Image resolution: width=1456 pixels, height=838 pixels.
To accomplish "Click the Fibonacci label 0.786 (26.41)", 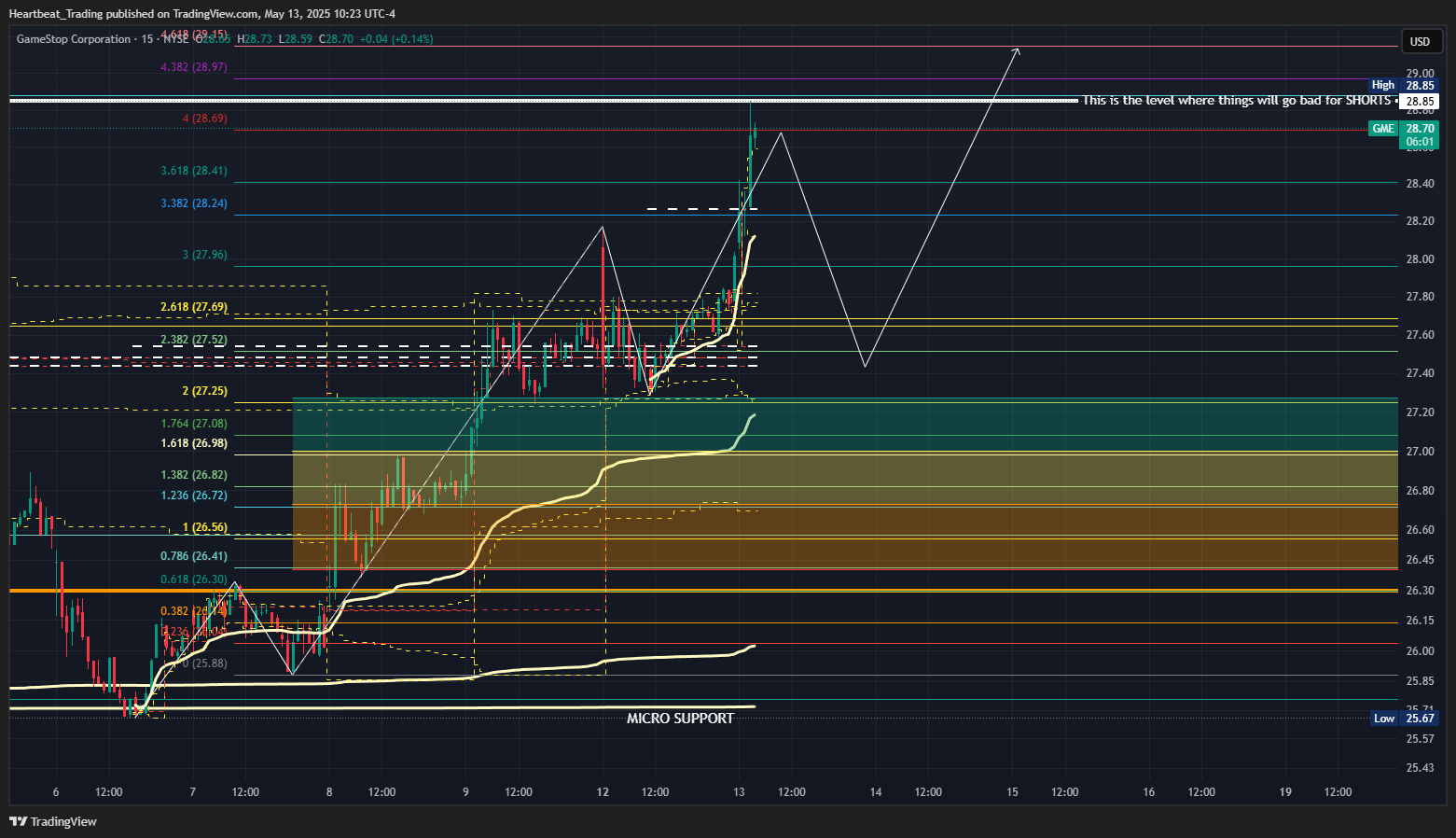I will (194, 556).
